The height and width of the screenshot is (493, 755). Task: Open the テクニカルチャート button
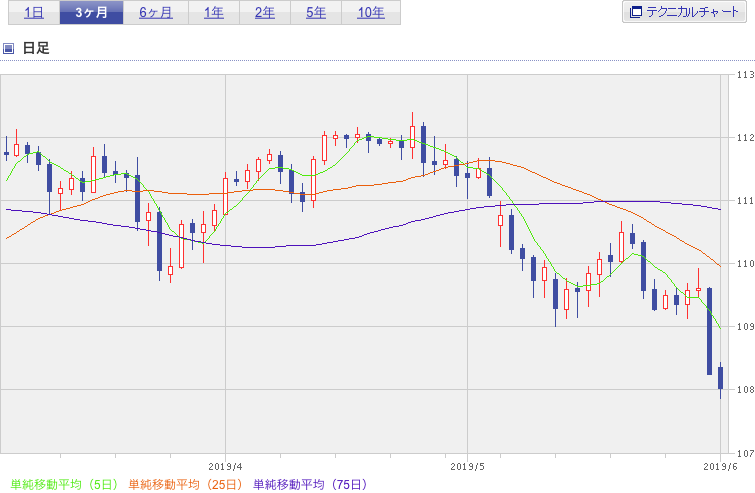tap(684, 12)
